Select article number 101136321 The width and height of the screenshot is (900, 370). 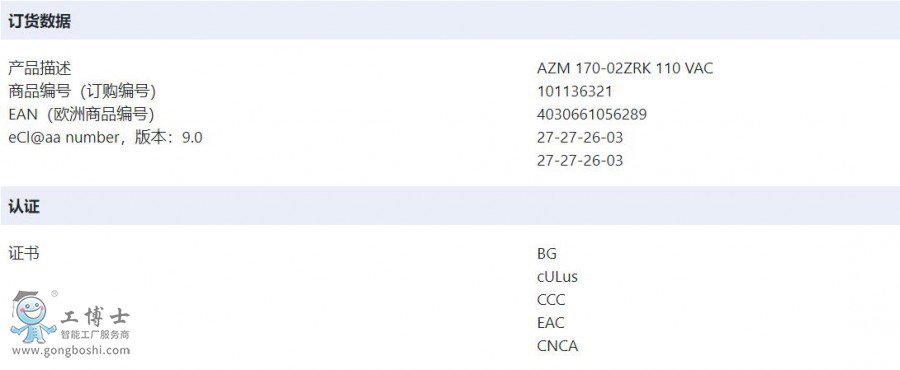(575, 92)
